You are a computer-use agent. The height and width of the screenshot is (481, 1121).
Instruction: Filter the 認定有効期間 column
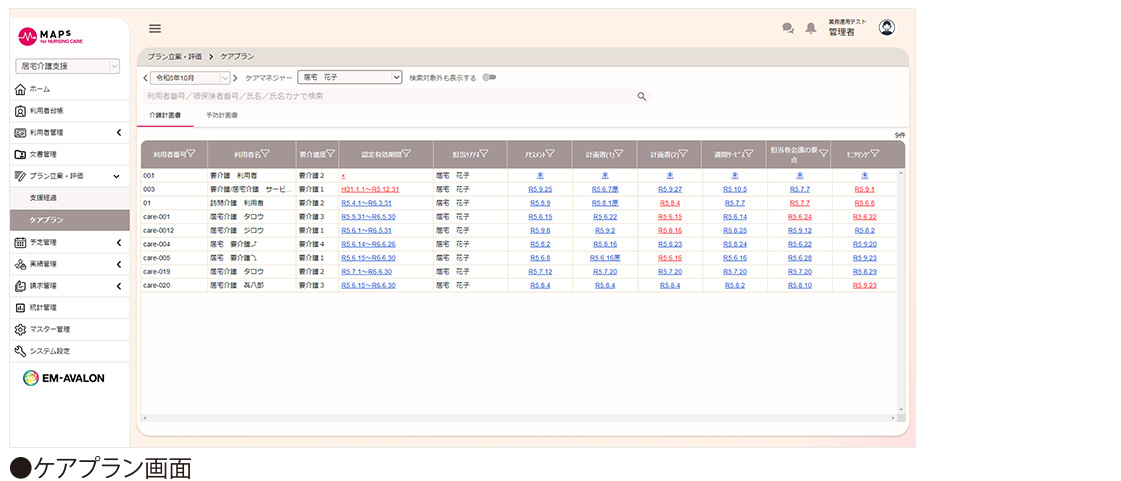[x=406, y=153]
